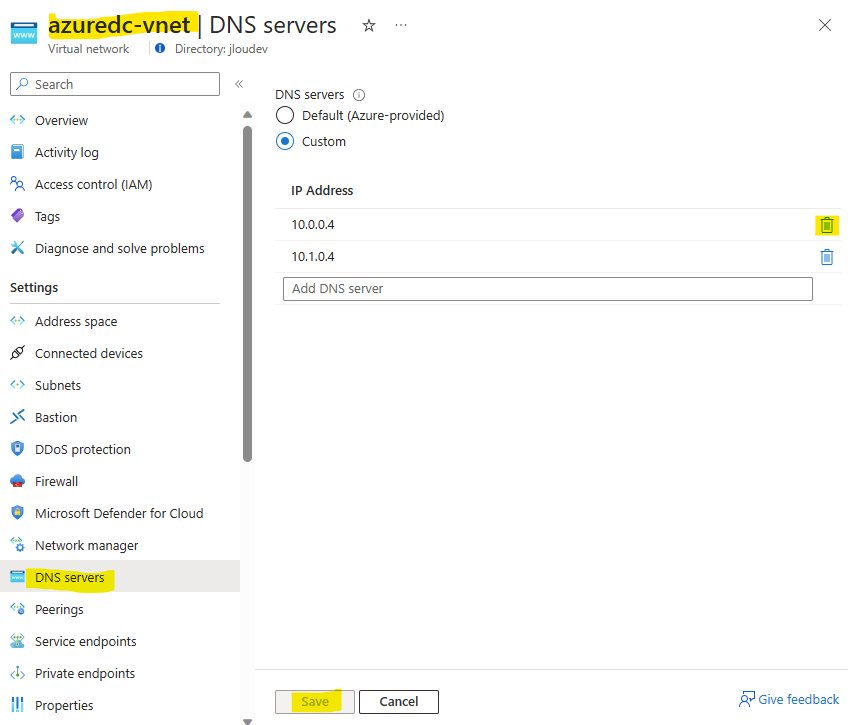Click the DDoS protection shield icon
The width and height of the screenshot is (848, 725).
pyautogui.click(x=17, y=449)
